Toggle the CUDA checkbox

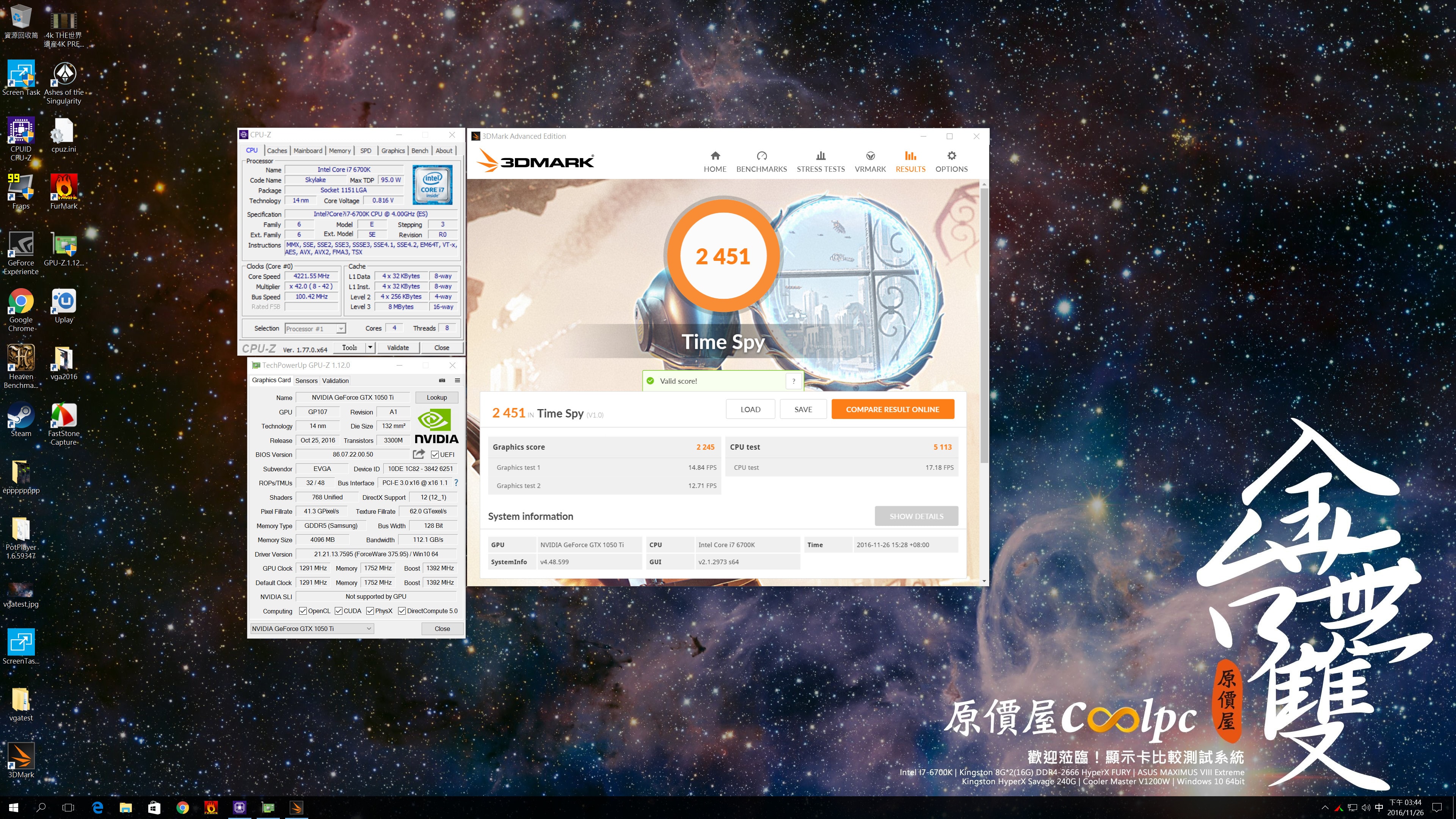pos(339,611)
